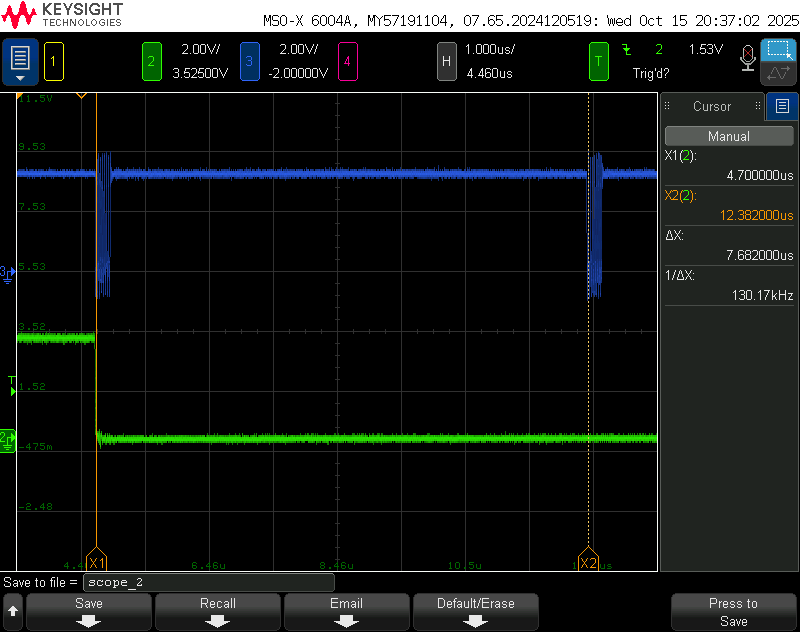Click the Cursor panel title
Image resolution: width=800 pixels, height=632 pixels.
[x=712, y=107]
